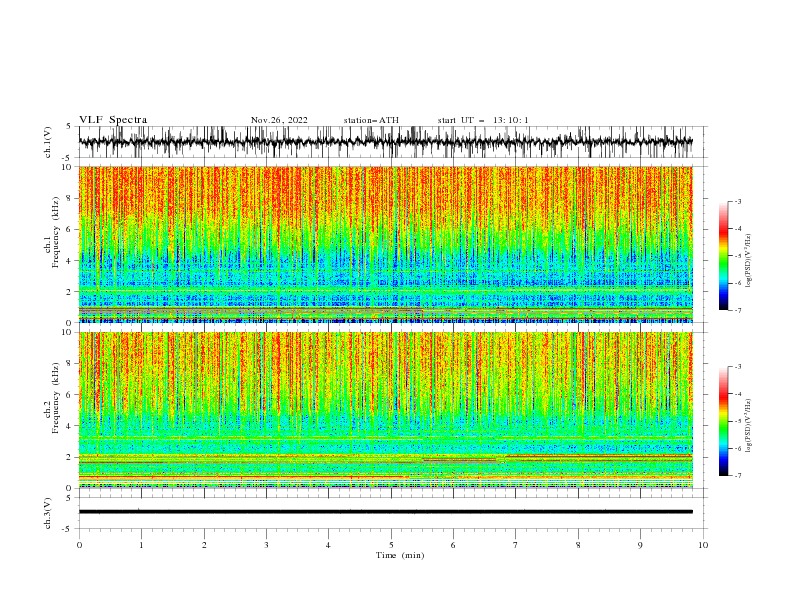The height and width of the screenshot is (612, 792).
Task: Click the time axis tick labeled "3"
Action: (x=266, y=545)
